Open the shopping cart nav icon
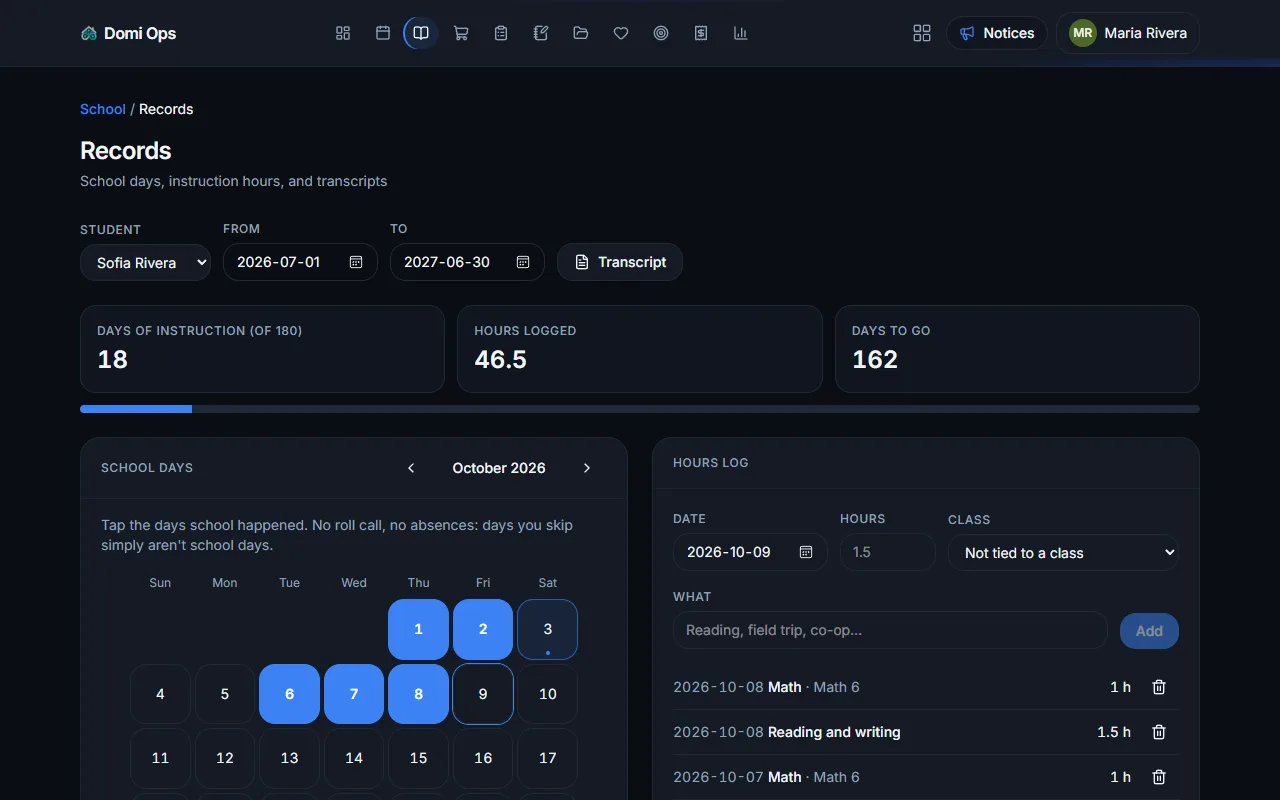 (461, 33)
